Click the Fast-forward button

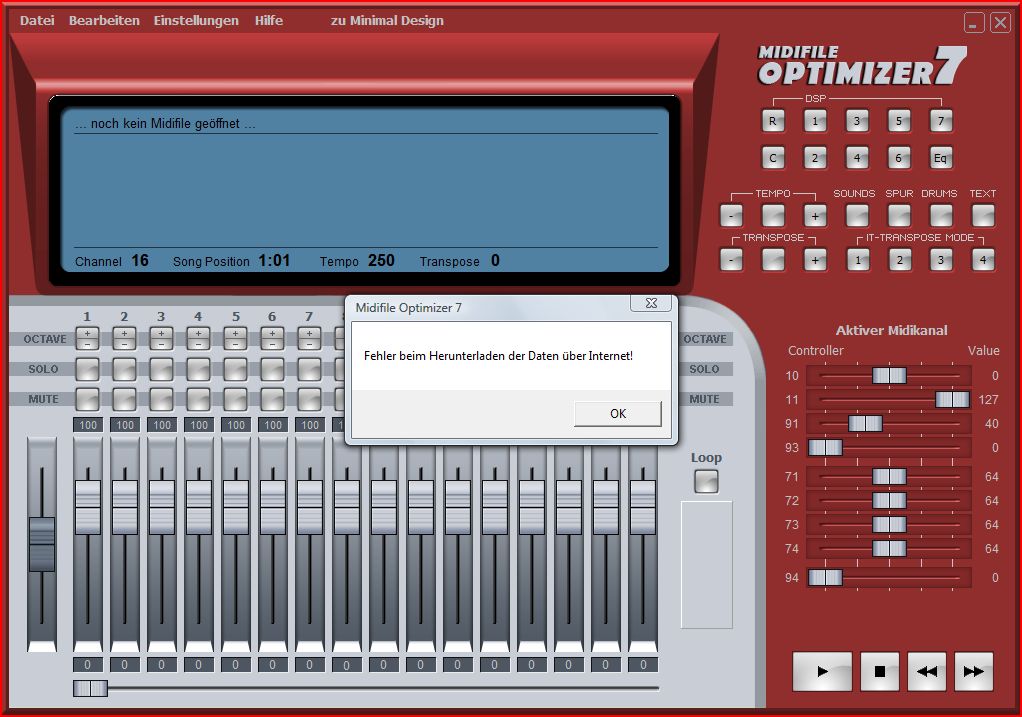tap(974, 671)
